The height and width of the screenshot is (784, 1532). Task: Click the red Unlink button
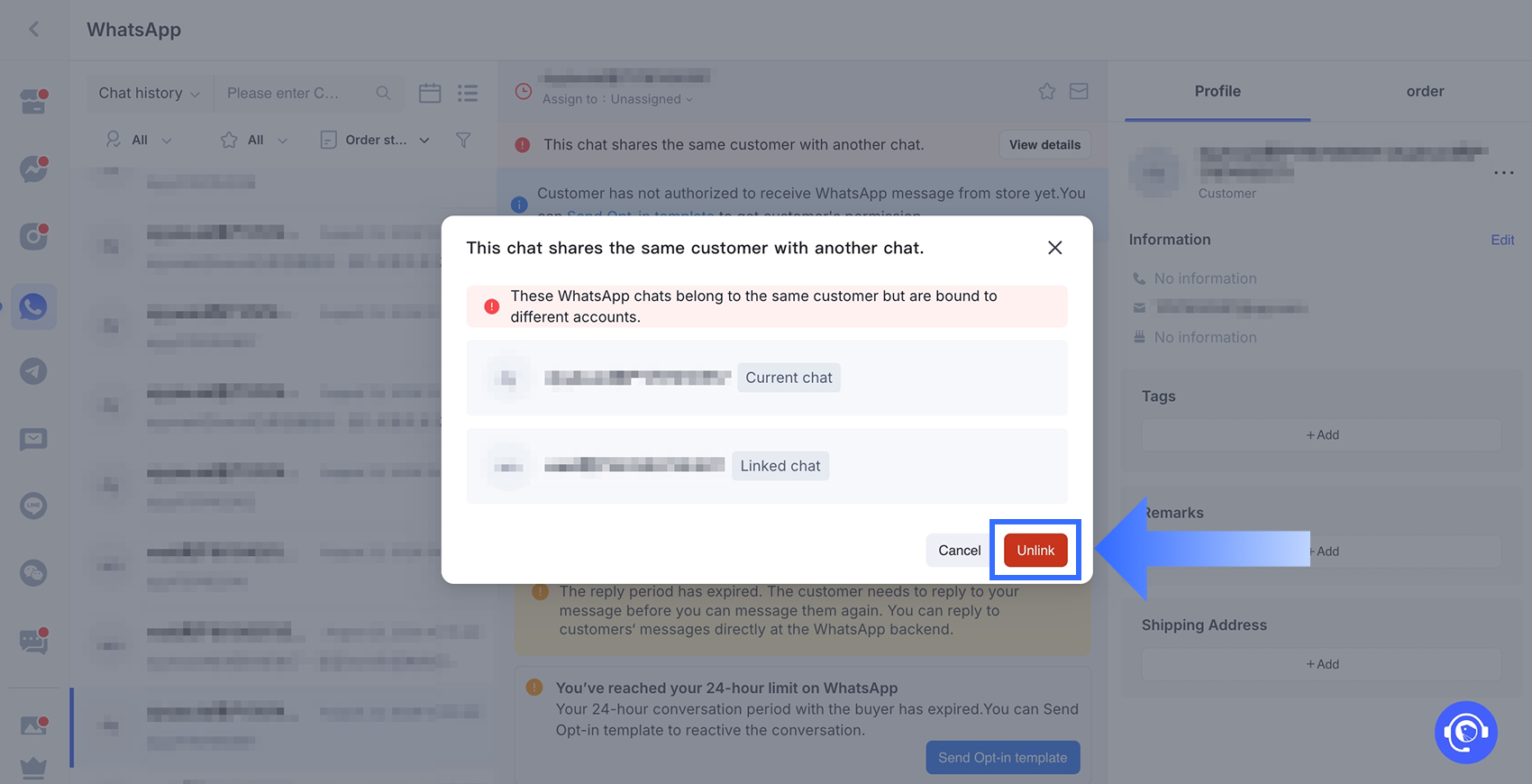point(1035,550)
